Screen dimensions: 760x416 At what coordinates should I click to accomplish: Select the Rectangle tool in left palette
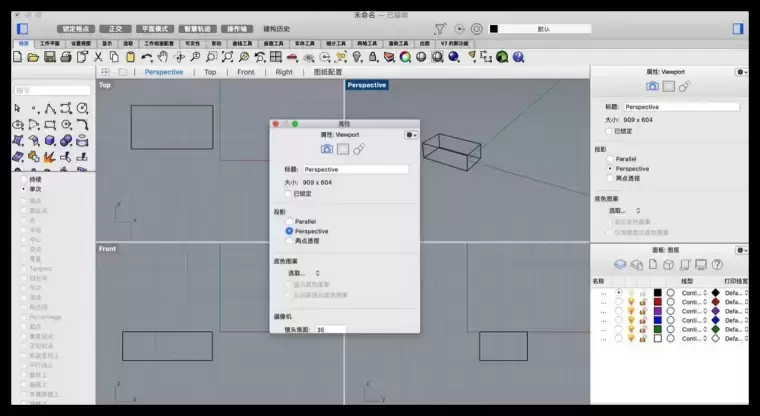[50, 125]
